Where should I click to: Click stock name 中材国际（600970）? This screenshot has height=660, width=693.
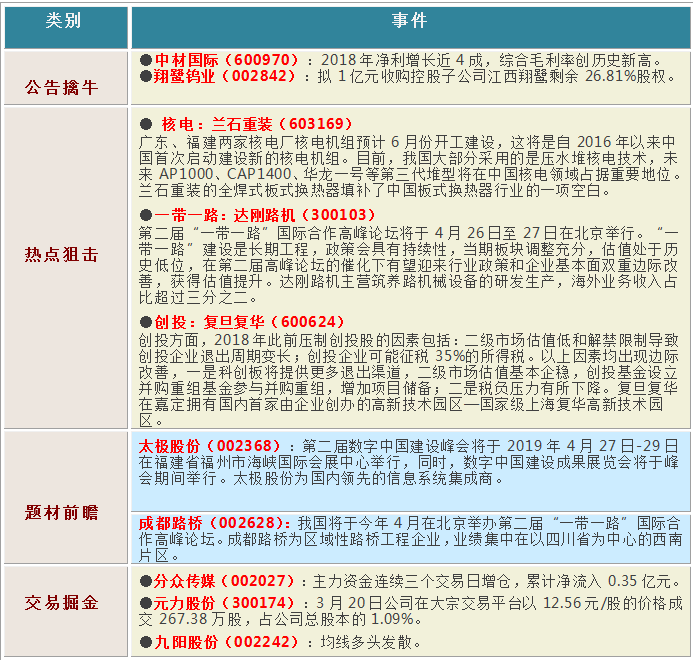[227, 60]
